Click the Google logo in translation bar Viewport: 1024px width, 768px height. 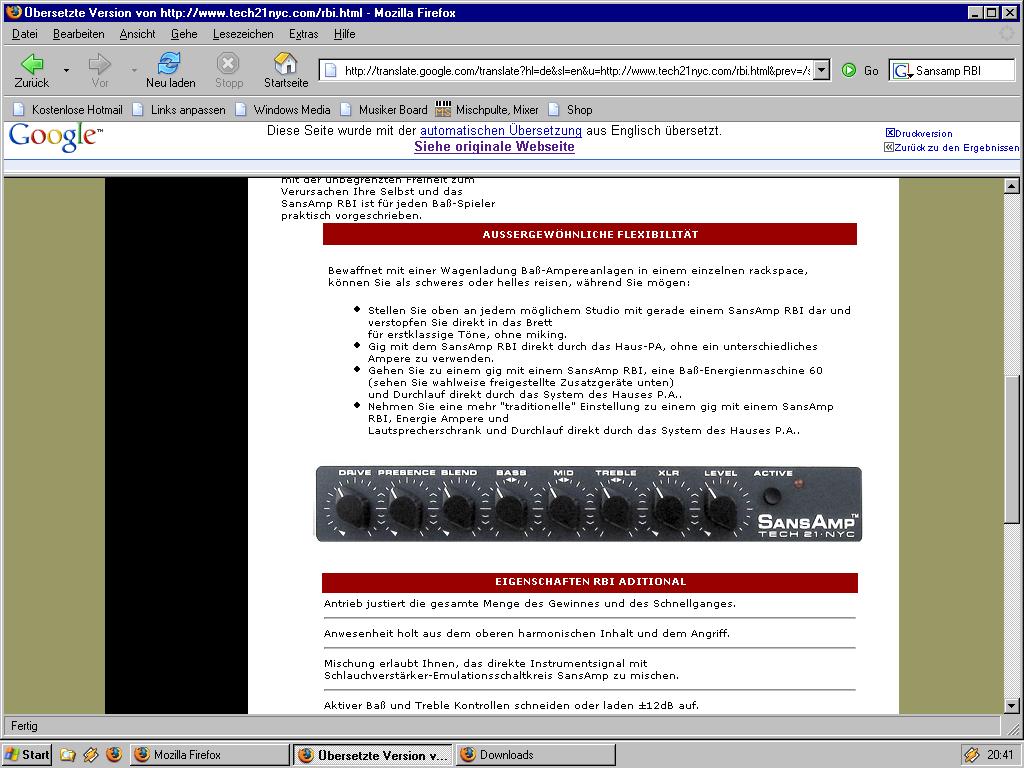pyautogui.click(x=55, y=137)
